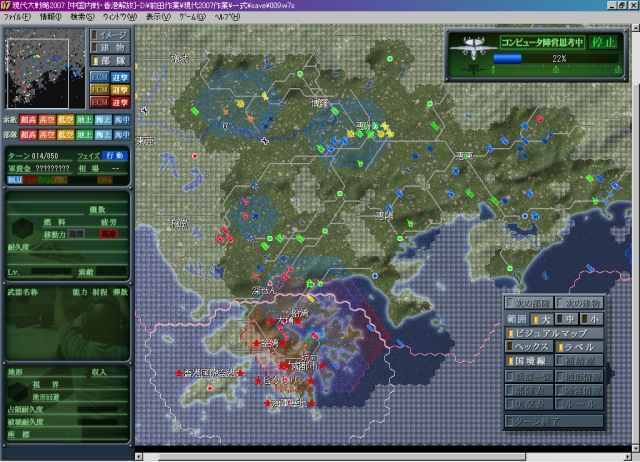Open the 地形情報 terrain info
The image size is (640, 462).
579,376
